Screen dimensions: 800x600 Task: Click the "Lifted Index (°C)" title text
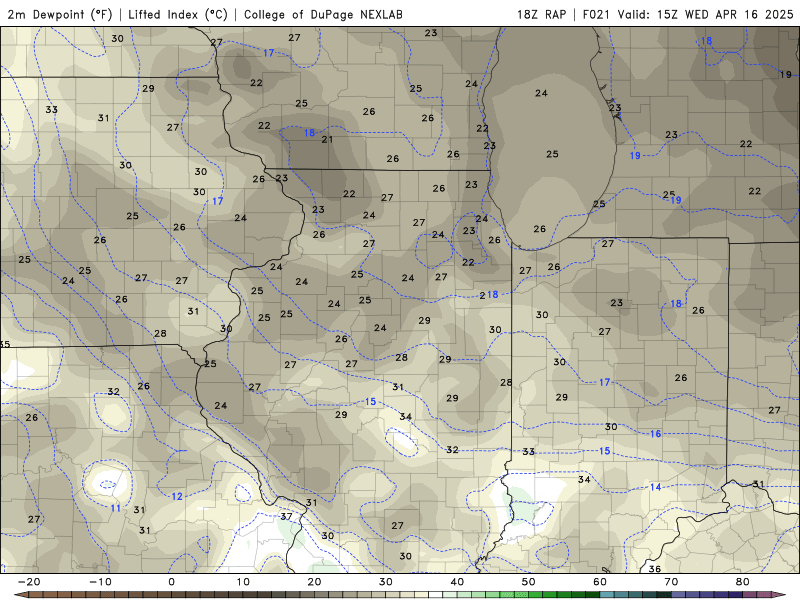(x=178, y=14)
